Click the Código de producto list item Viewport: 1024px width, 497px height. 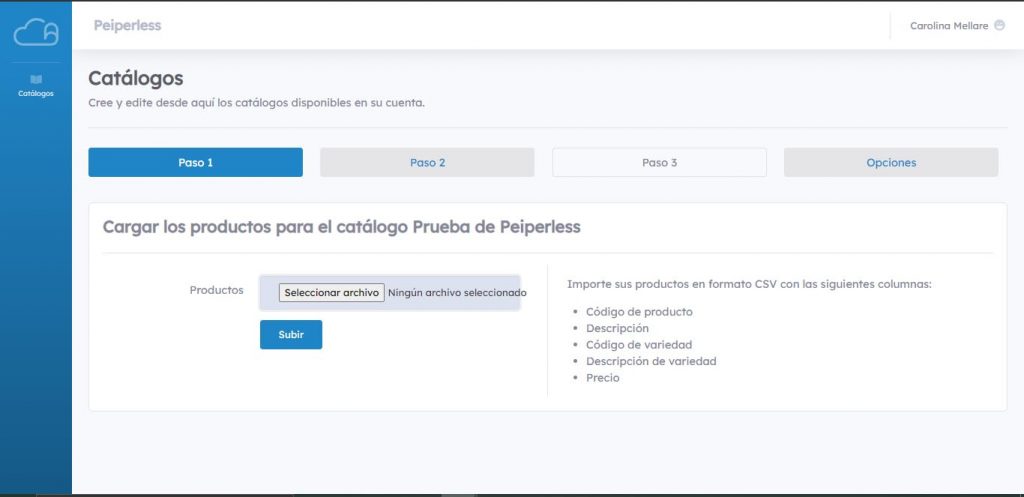pos(639,312)
